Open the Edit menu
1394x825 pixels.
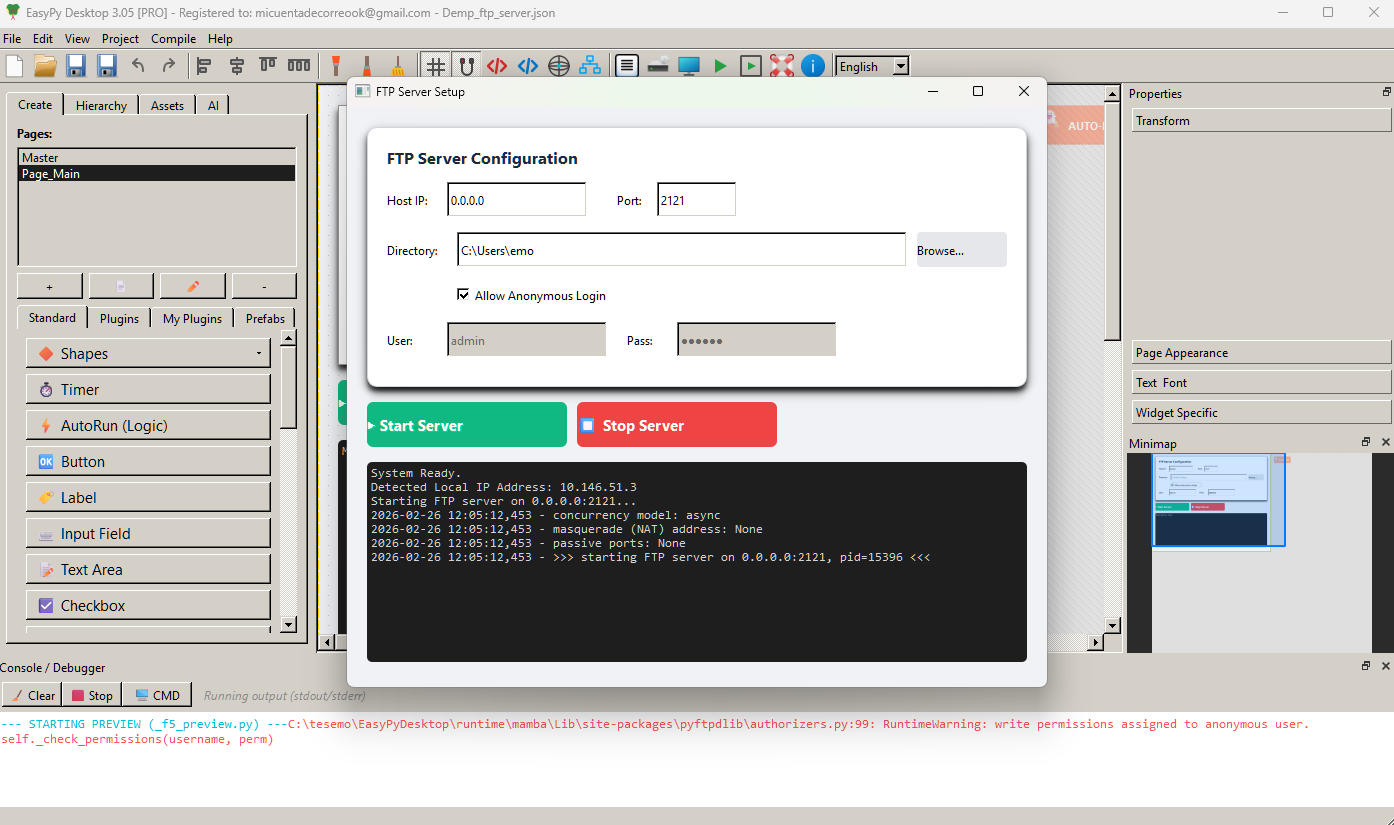(x=43, y=39)
